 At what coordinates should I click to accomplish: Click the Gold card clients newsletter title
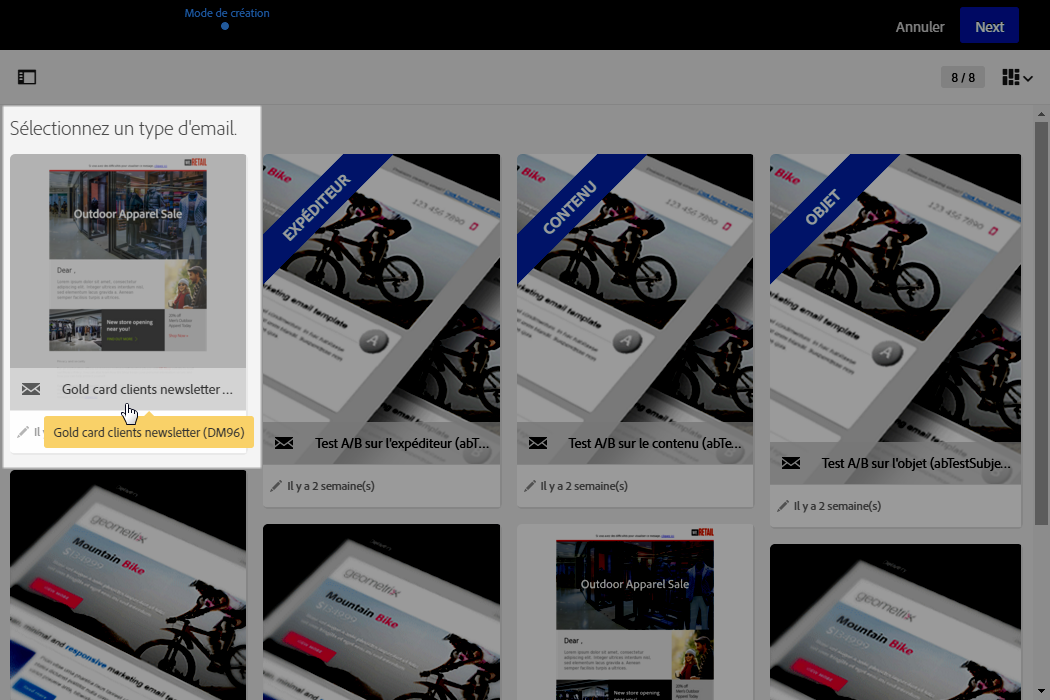coord(147,389)
